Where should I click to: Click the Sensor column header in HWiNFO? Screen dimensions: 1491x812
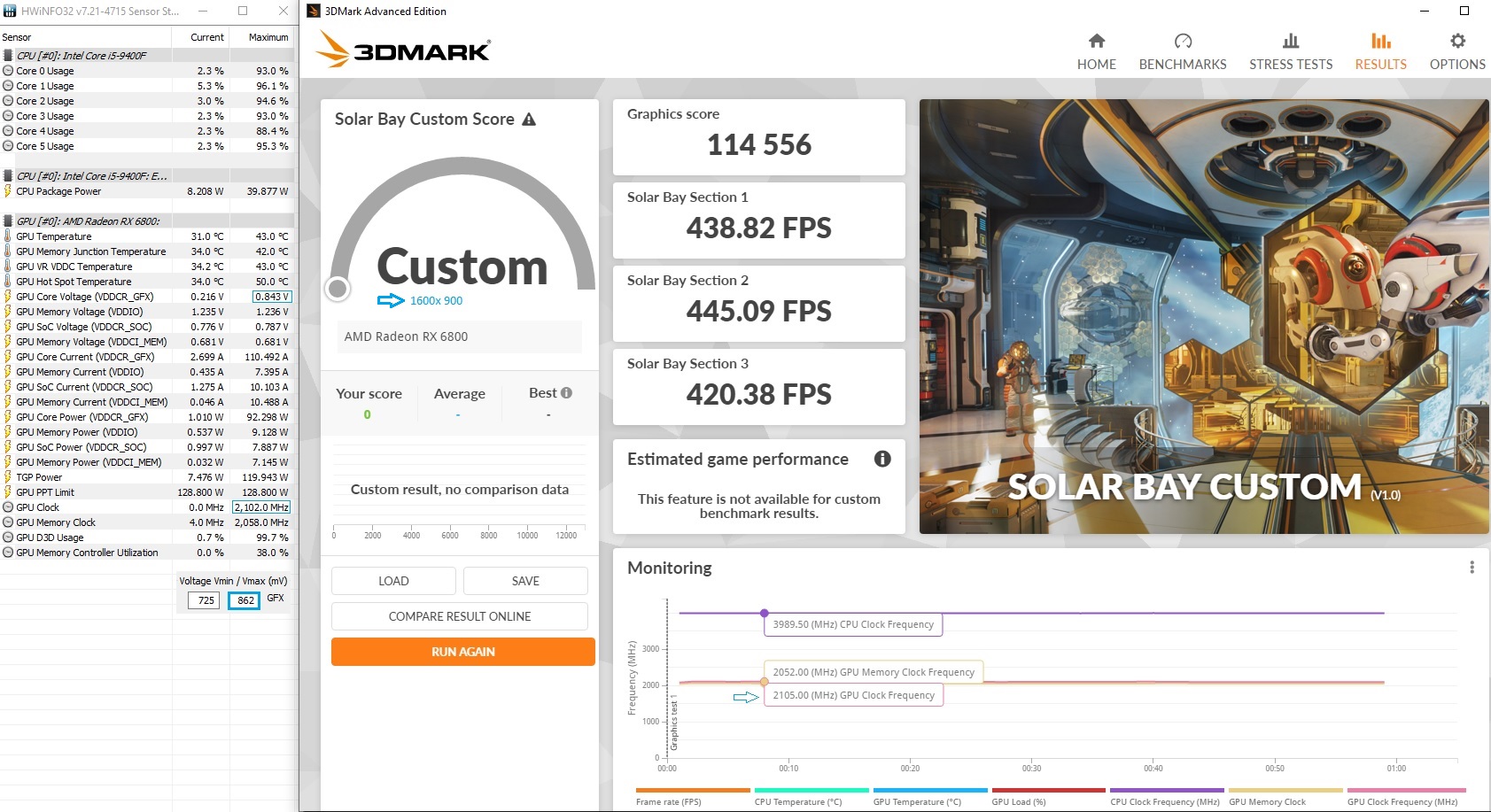coord(86,37)
